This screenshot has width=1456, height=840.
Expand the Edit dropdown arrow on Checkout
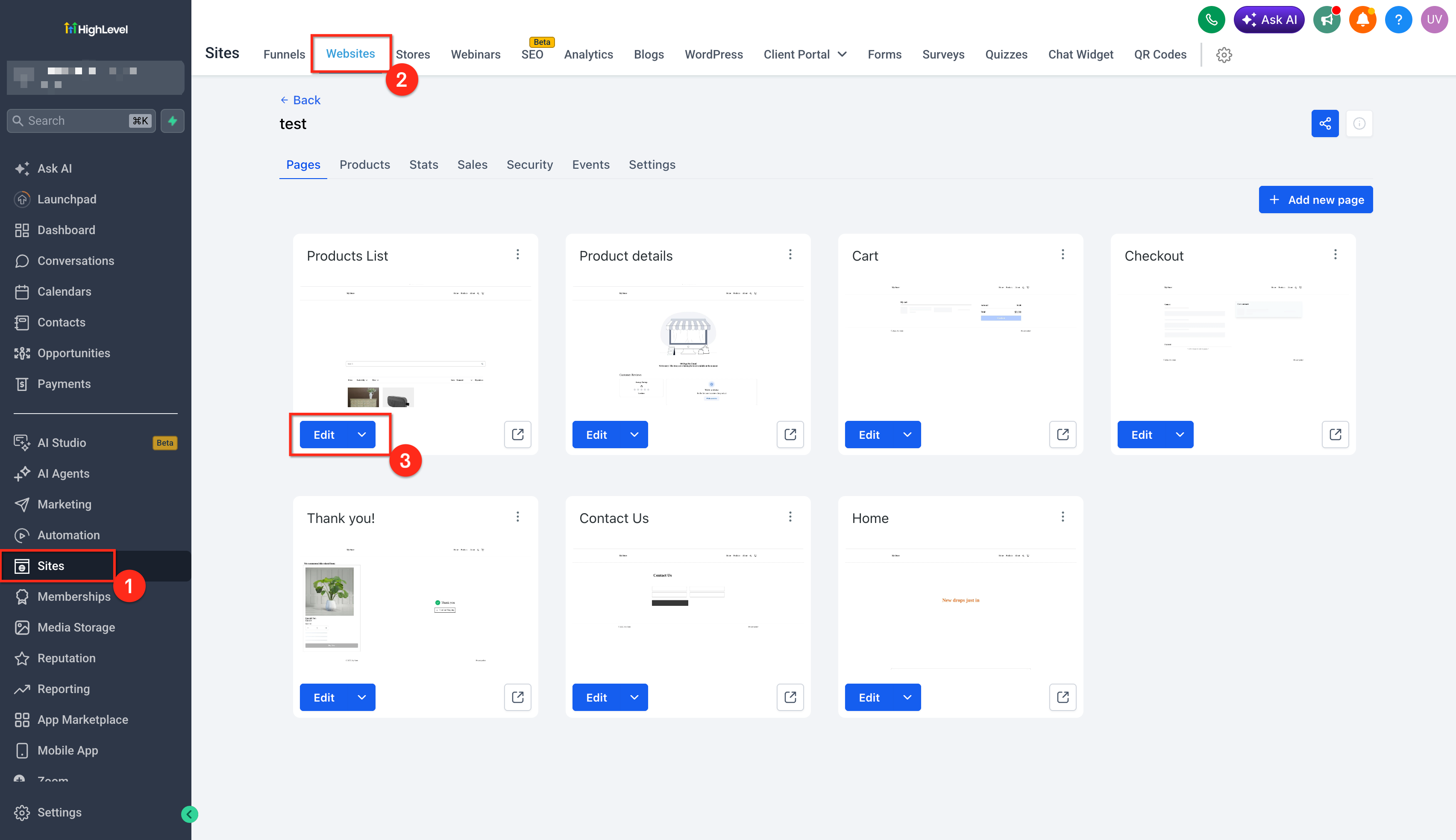(1180, 435)
